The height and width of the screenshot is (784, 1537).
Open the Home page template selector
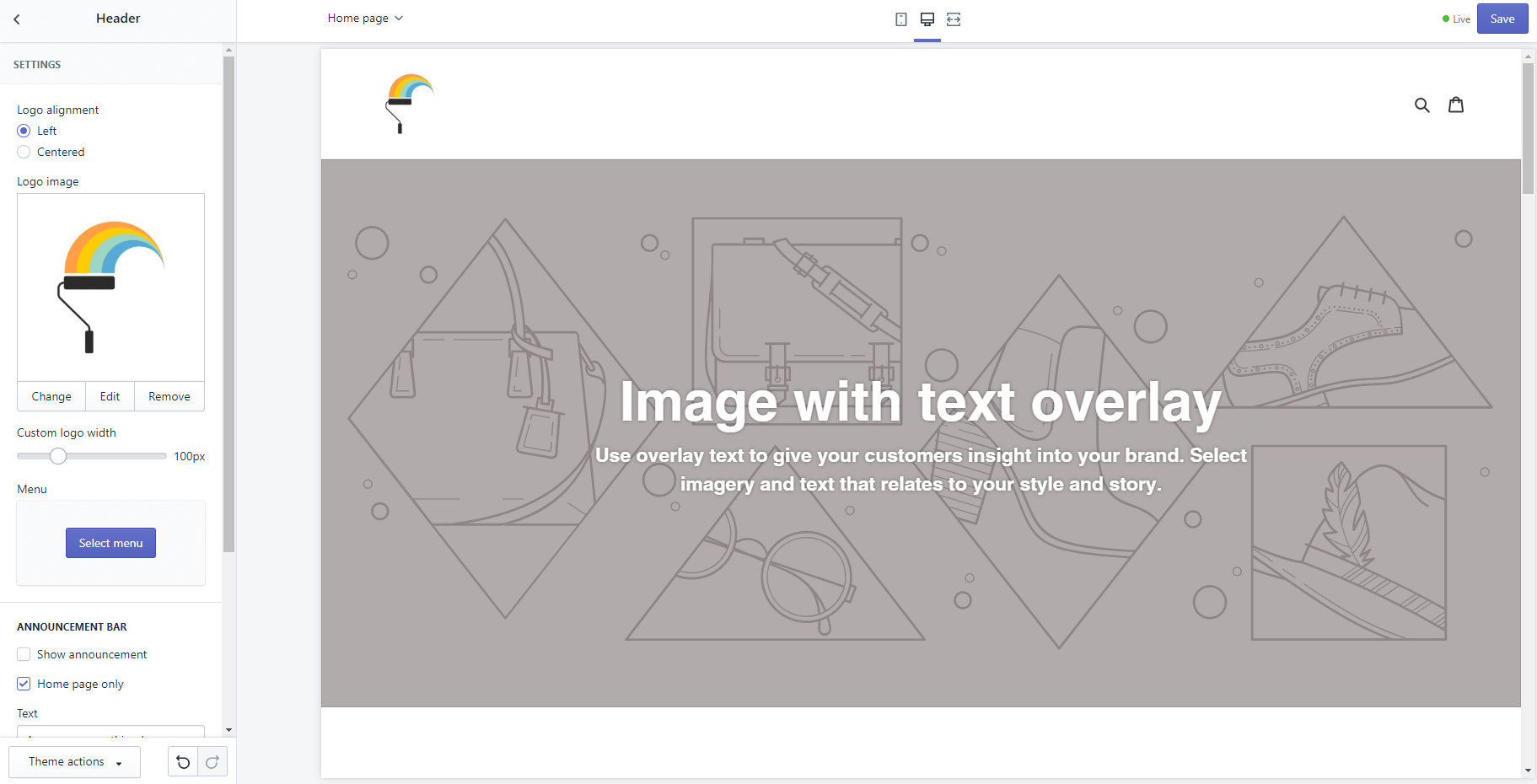(365, 18)
